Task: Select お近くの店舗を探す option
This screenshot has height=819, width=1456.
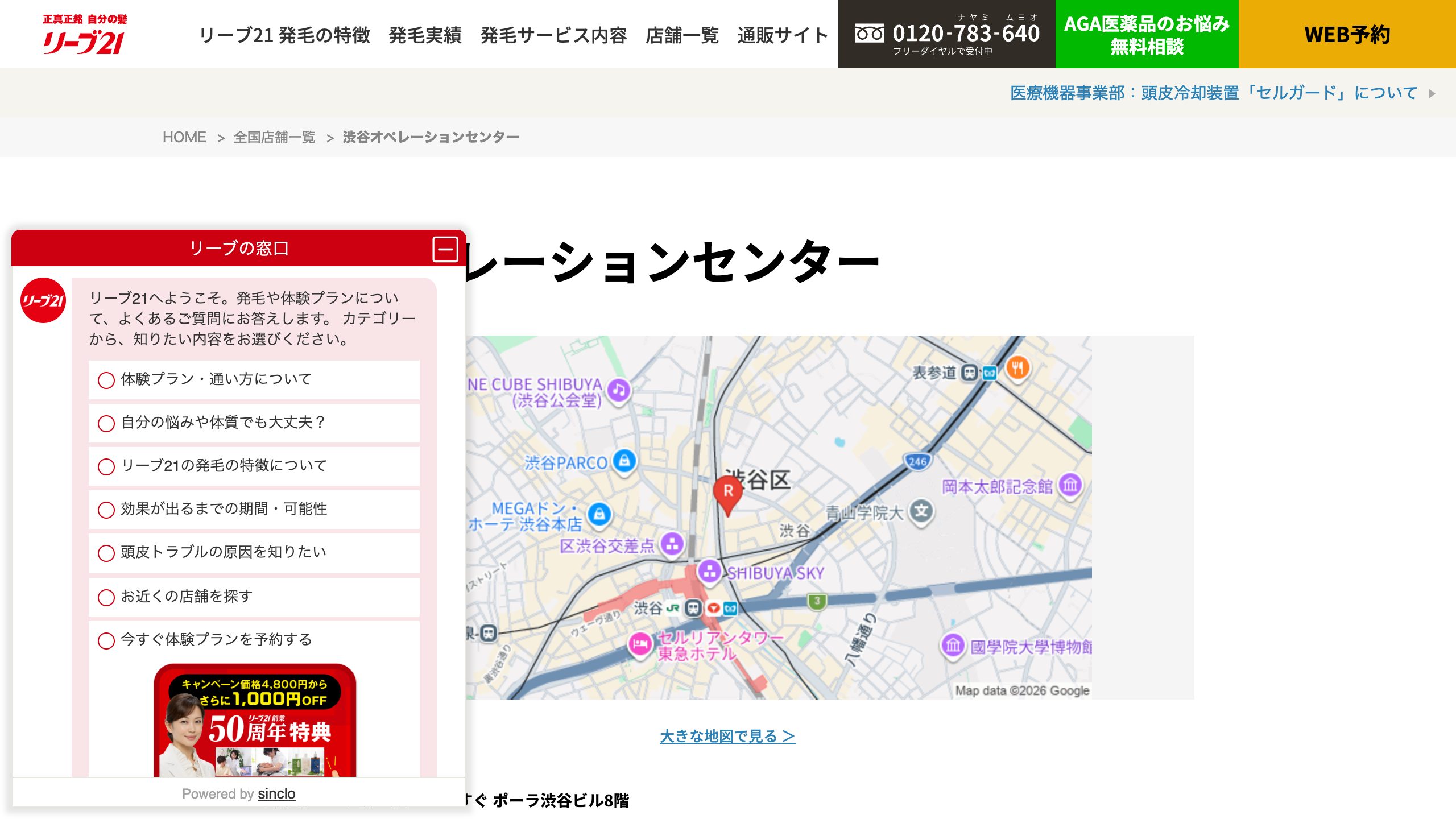Action: click(254, 597)
